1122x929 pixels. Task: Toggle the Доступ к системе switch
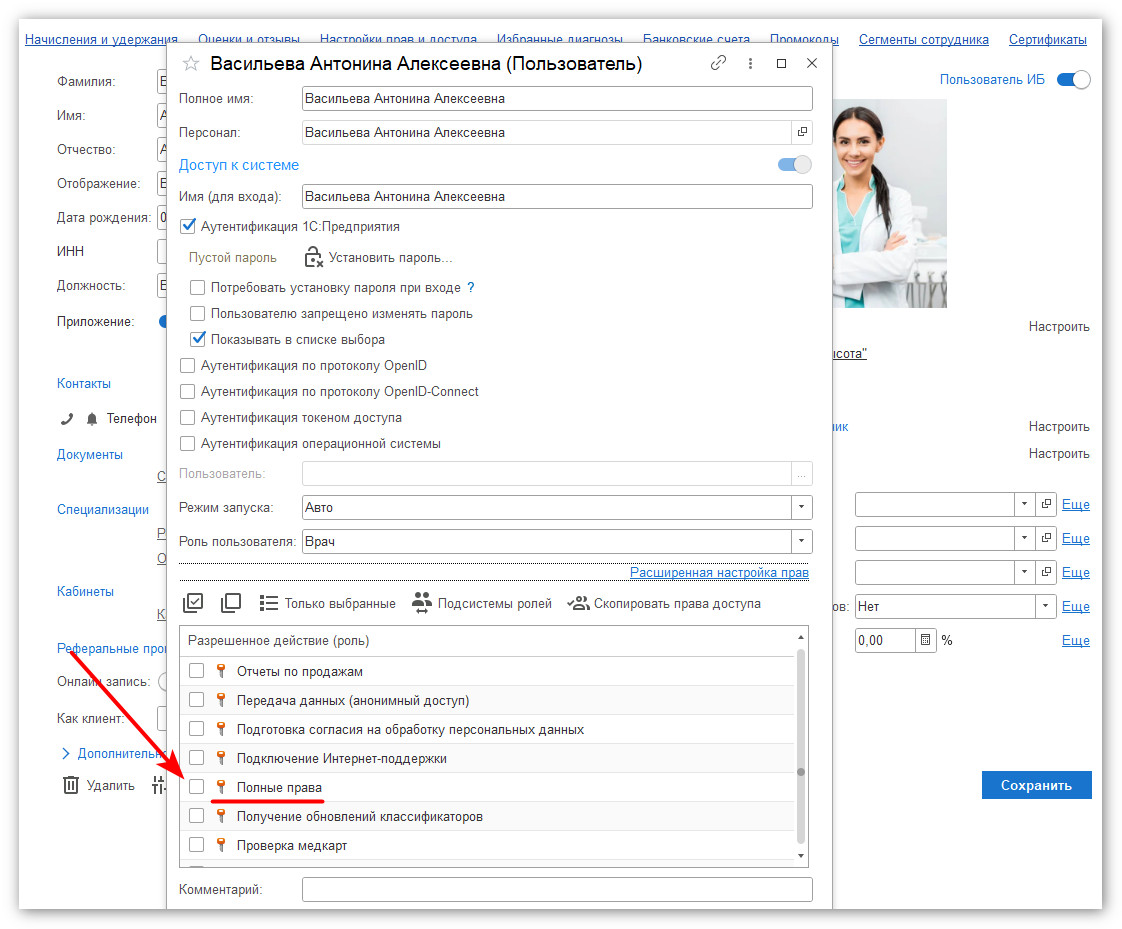tap(795, 165)
